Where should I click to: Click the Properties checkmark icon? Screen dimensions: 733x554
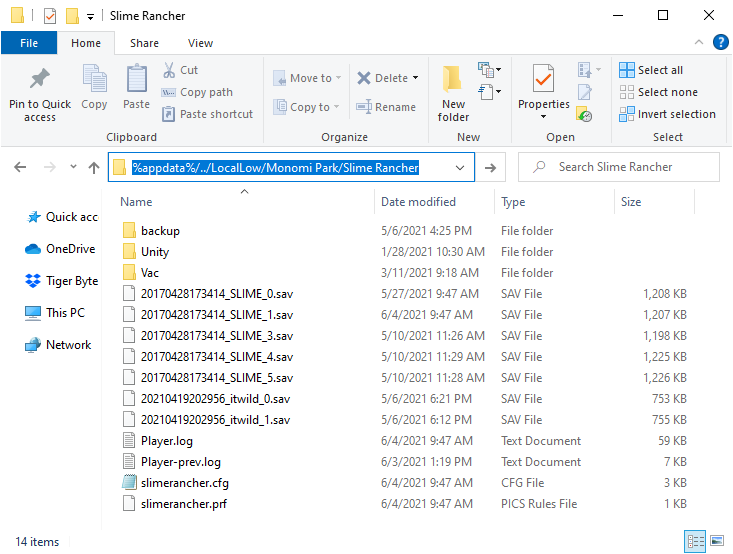pyautogui.click(x=543, y=78)
